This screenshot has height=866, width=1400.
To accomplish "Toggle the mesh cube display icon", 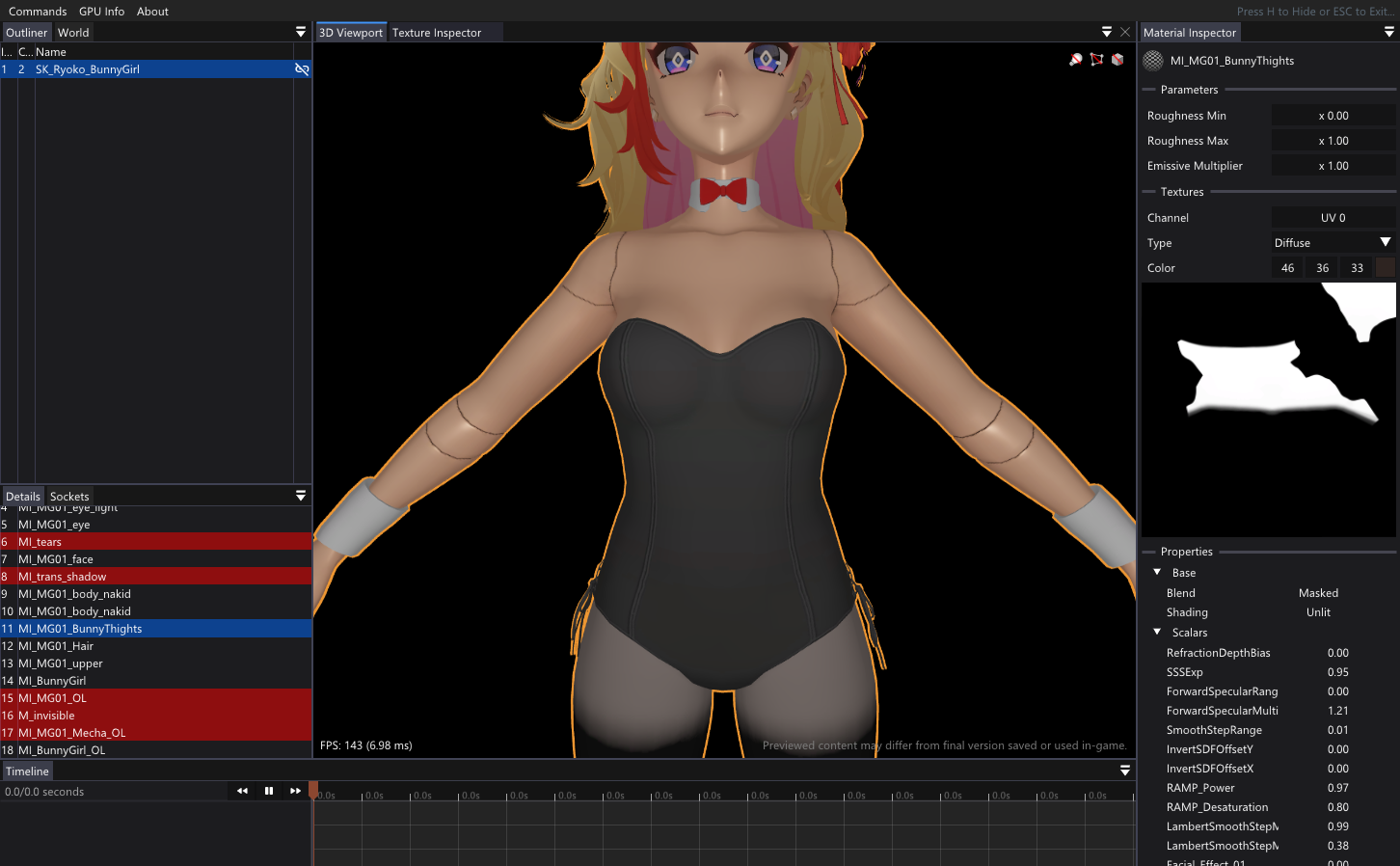I will point(1117,60).
